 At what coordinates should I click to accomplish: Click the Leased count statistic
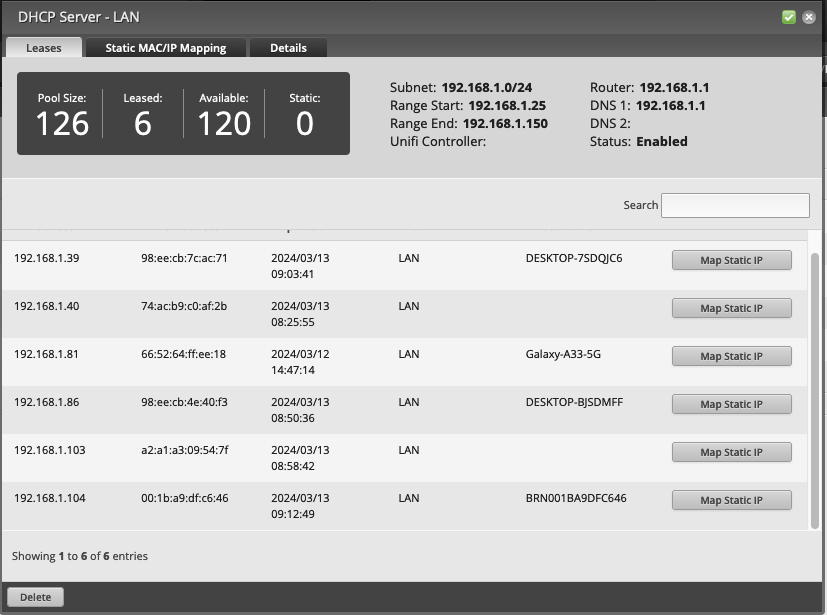coord(143,114)
